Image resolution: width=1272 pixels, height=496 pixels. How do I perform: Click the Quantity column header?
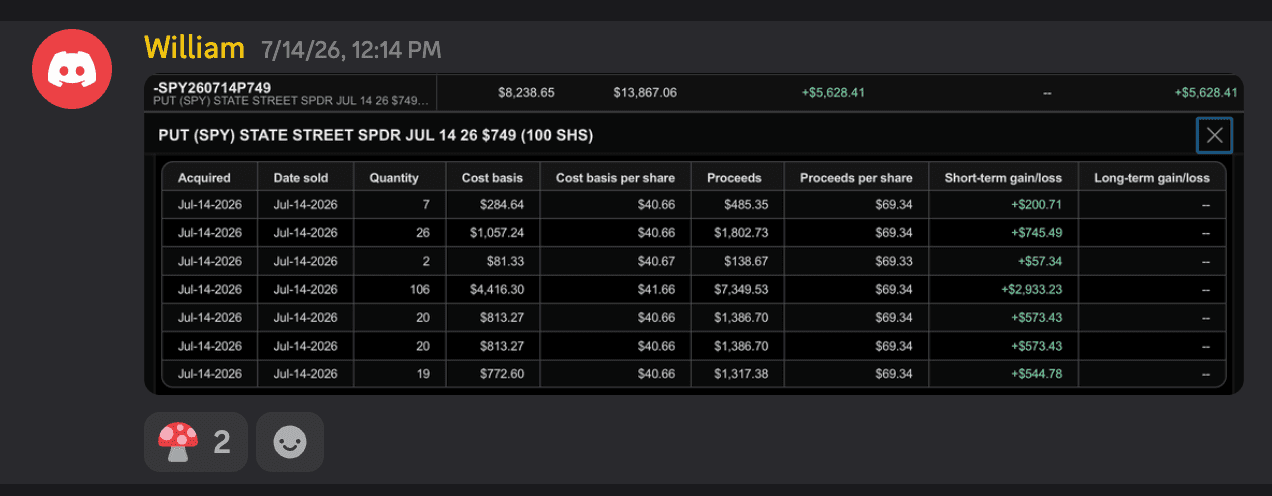394,178
